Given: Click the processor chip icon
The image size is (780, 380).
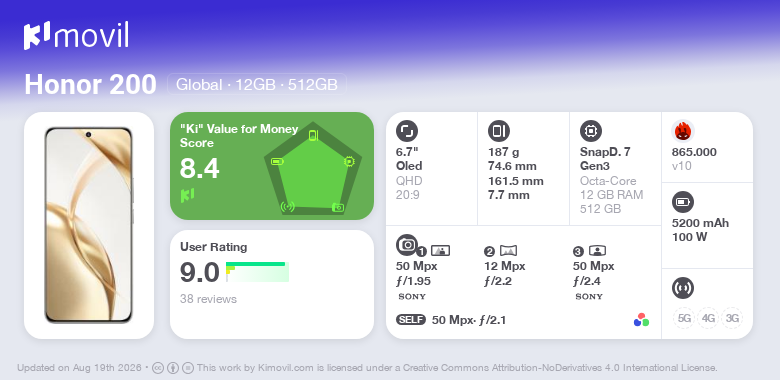Looking at the screenshot, I should pyautogui.click(x=590, y=131).
